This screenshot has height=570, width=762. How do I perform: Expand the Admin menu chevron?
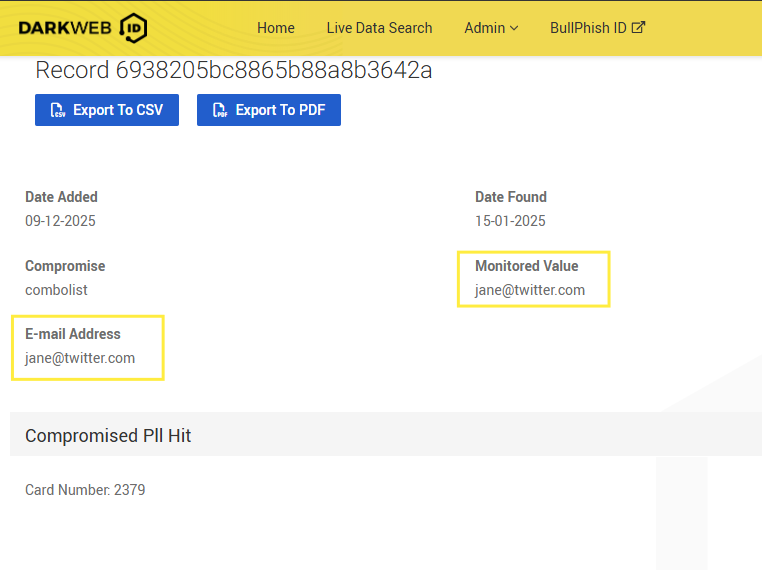tap(514, 28)
